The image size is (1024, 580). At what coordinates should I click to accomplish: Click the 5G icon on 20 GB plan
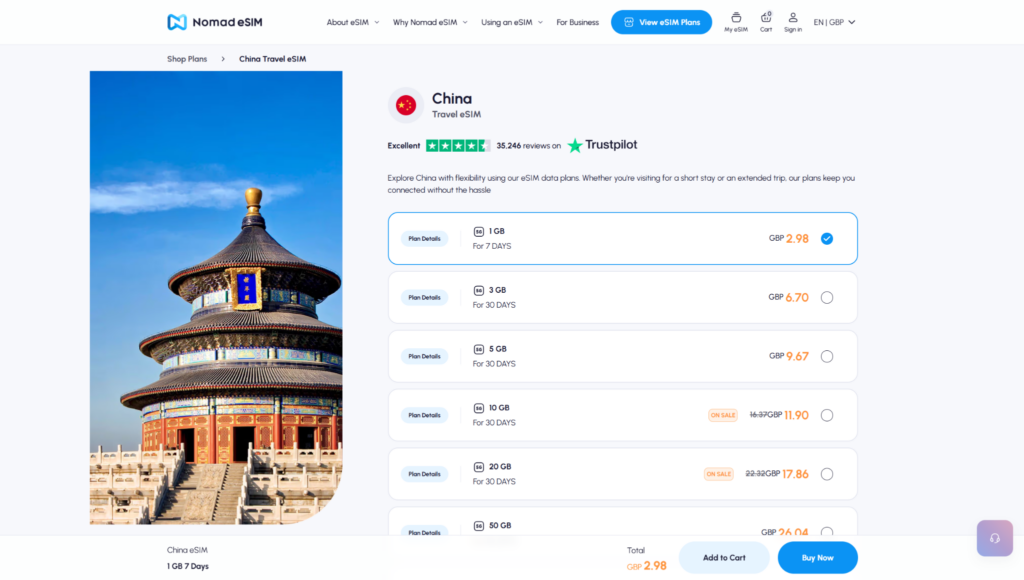[479, 466]
